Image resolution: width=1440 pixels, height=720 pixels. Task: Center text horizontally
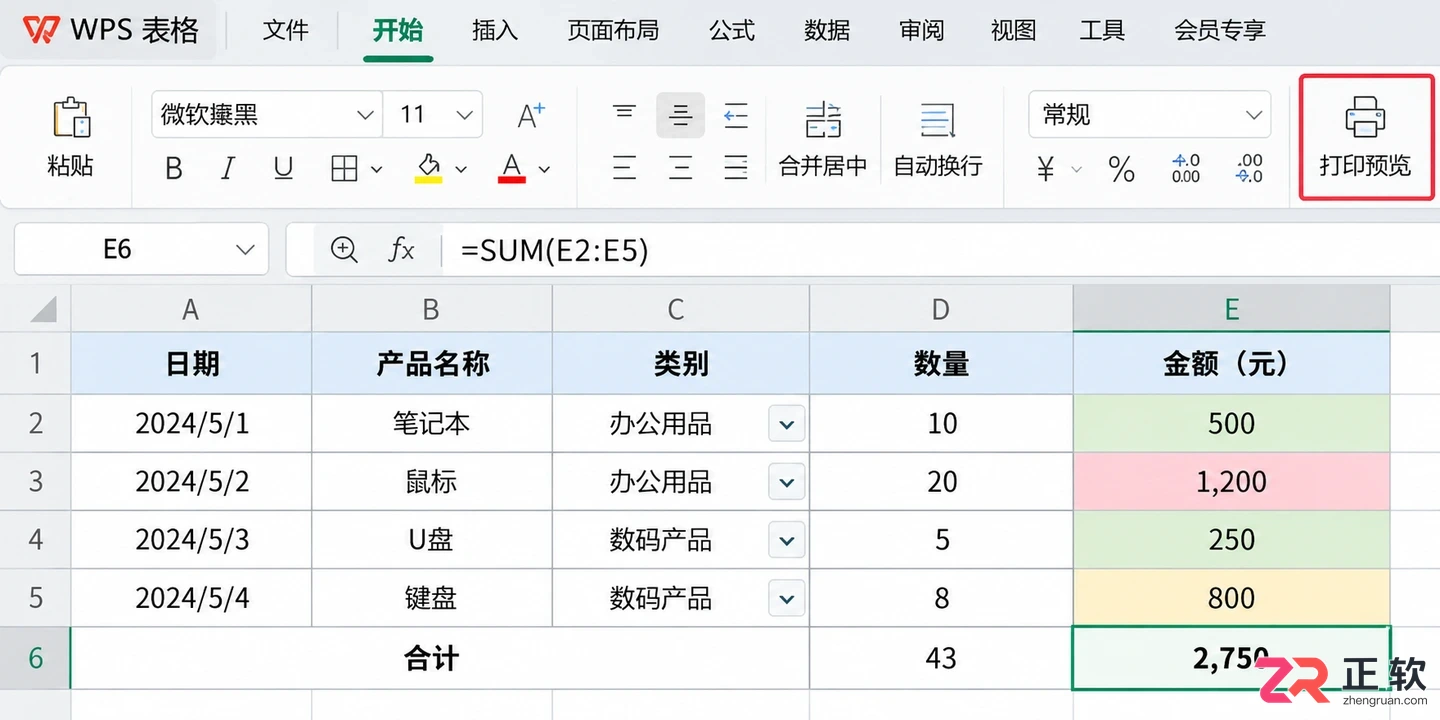point(680,168)
